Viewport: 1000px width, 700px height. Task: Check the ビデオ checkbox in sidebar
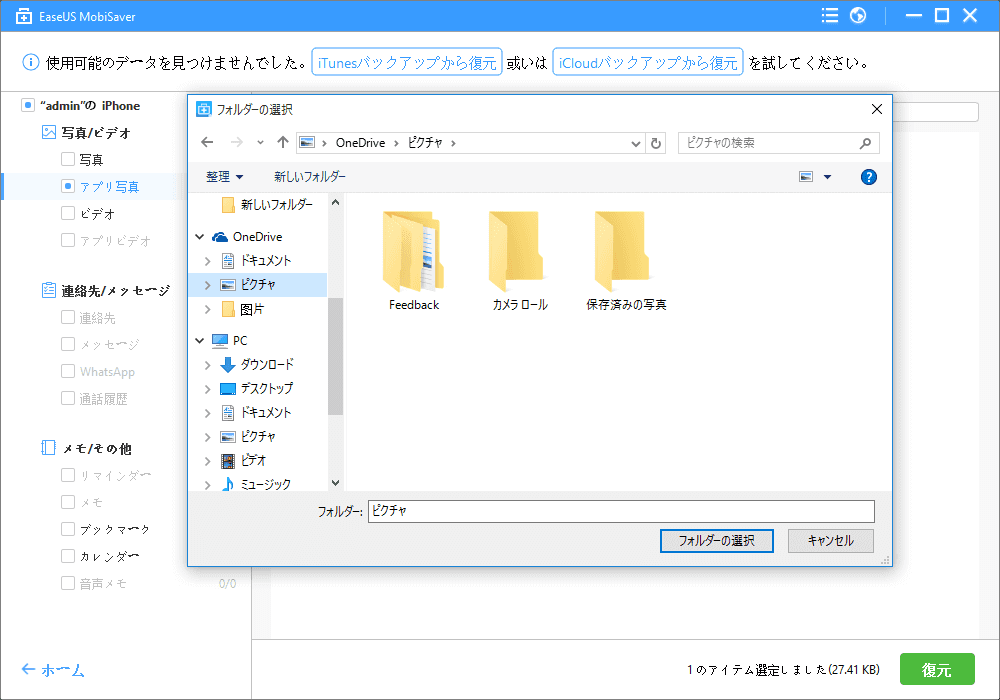(68, 213)
